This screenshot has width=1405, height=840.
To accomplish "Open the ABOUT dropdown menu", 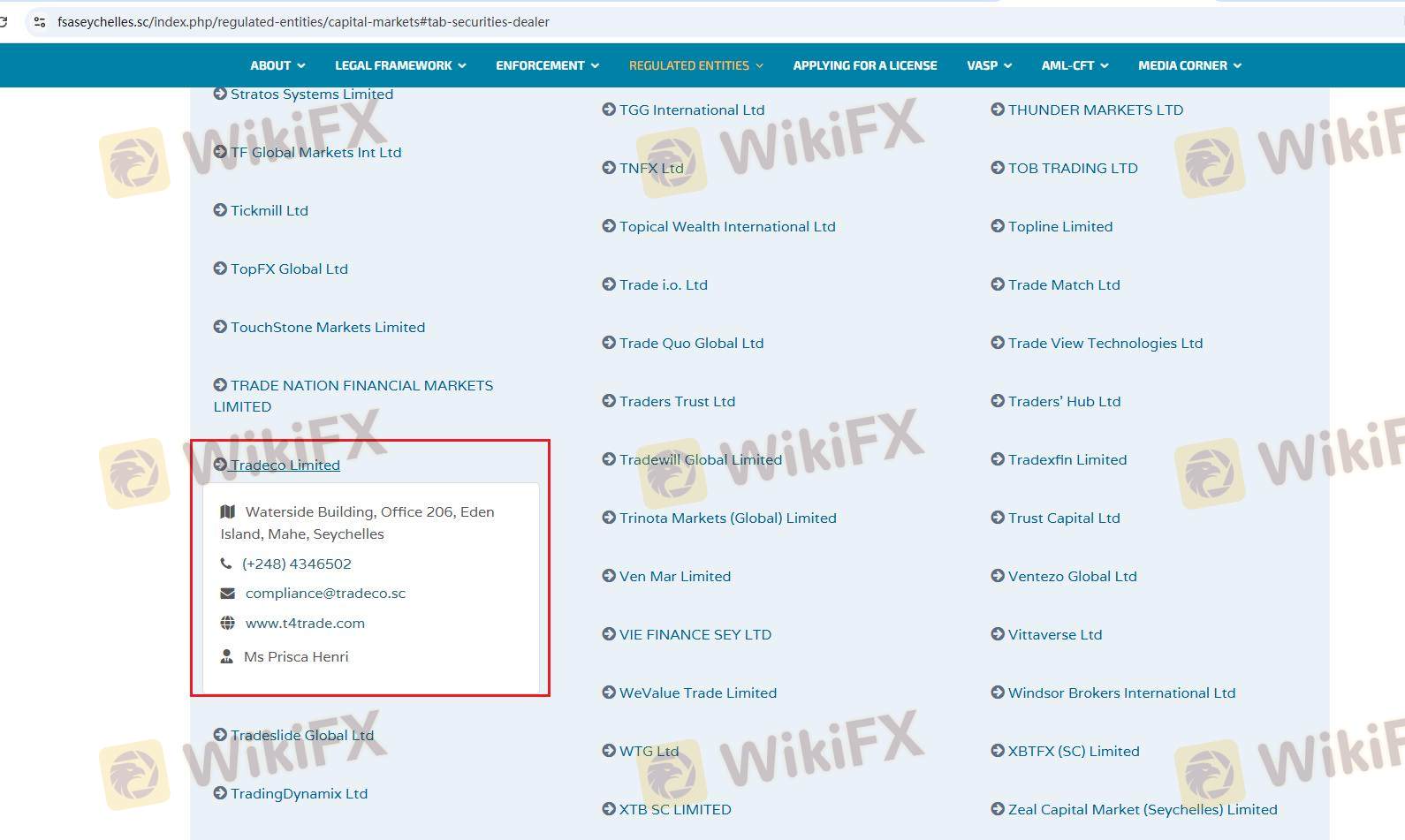I will point(277,65).
